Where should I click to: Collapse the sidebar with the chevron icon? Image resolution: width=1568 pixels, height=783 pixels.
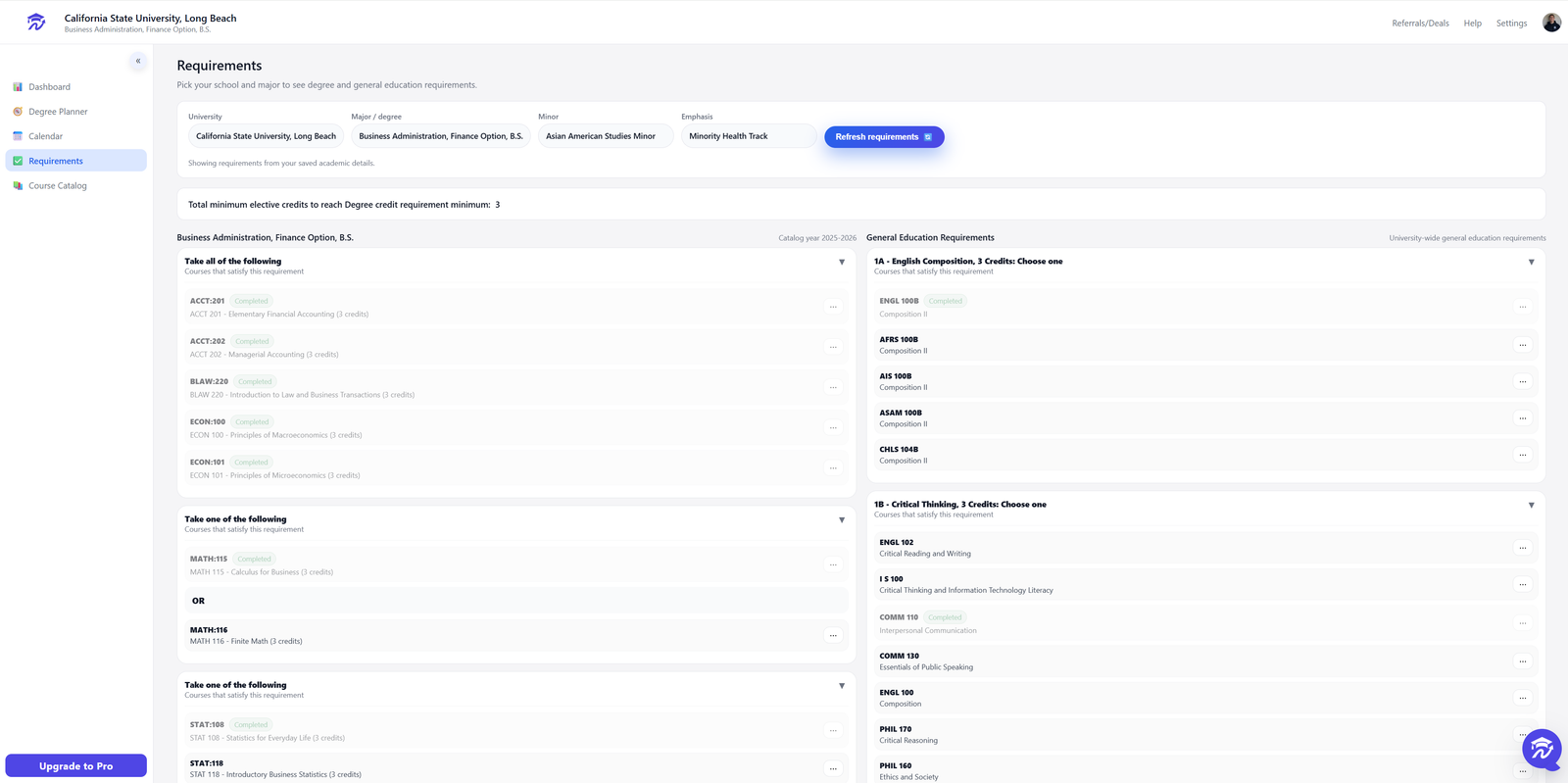(x=138, y=61)
